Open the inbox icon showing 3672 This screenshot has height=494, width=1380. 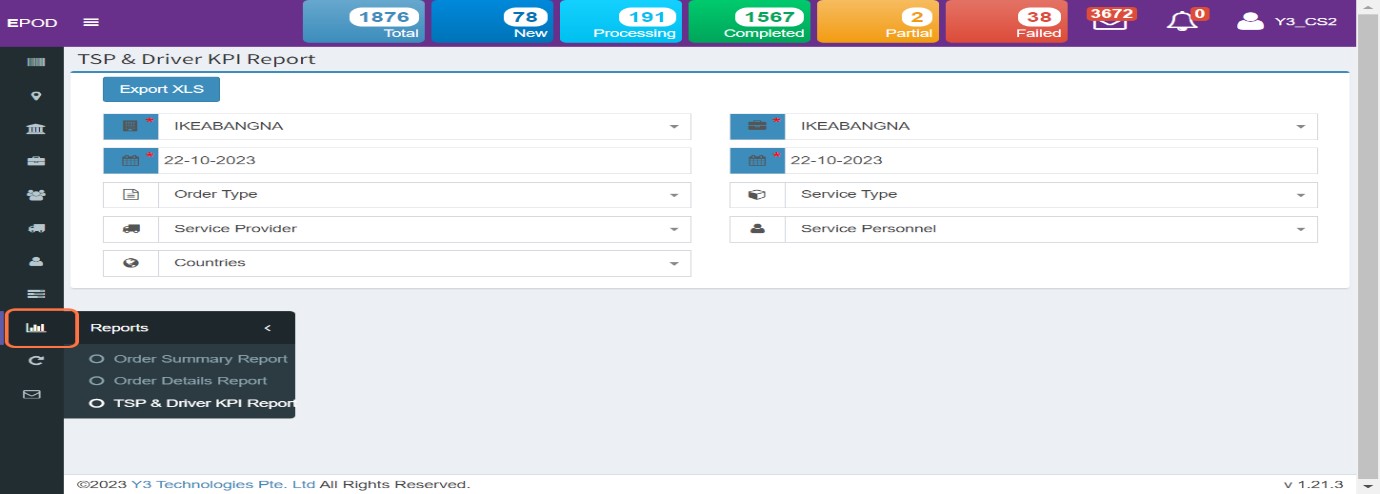click(x=1109, y=21)
